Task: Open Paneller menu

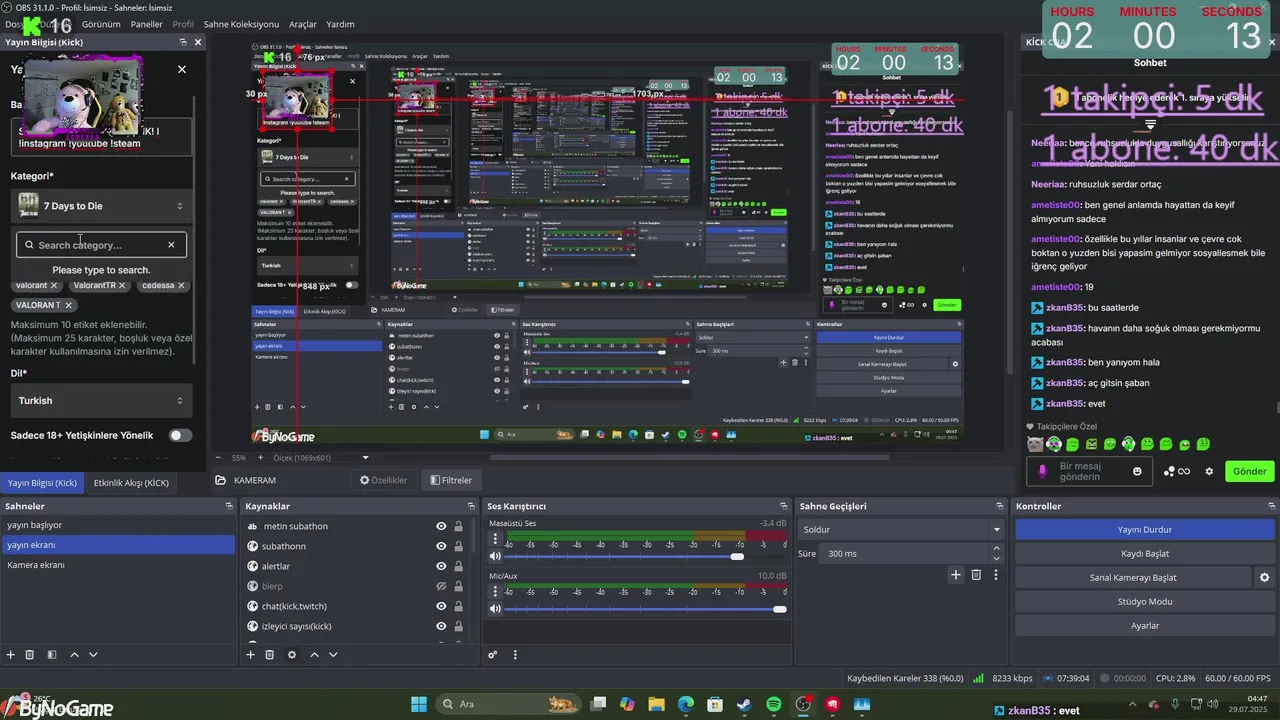Action: 147,24
